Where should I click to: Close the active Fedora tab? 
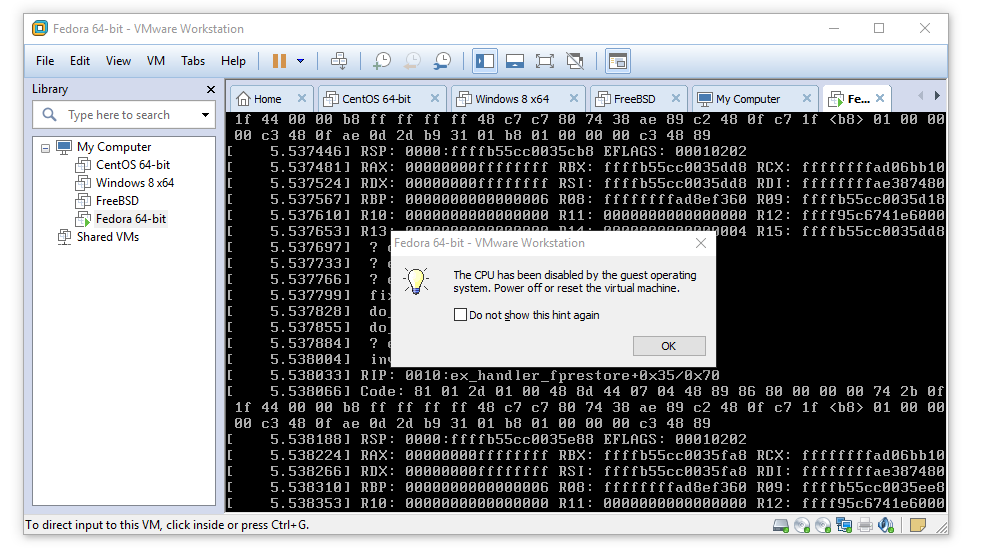click(x=880, y=98)
